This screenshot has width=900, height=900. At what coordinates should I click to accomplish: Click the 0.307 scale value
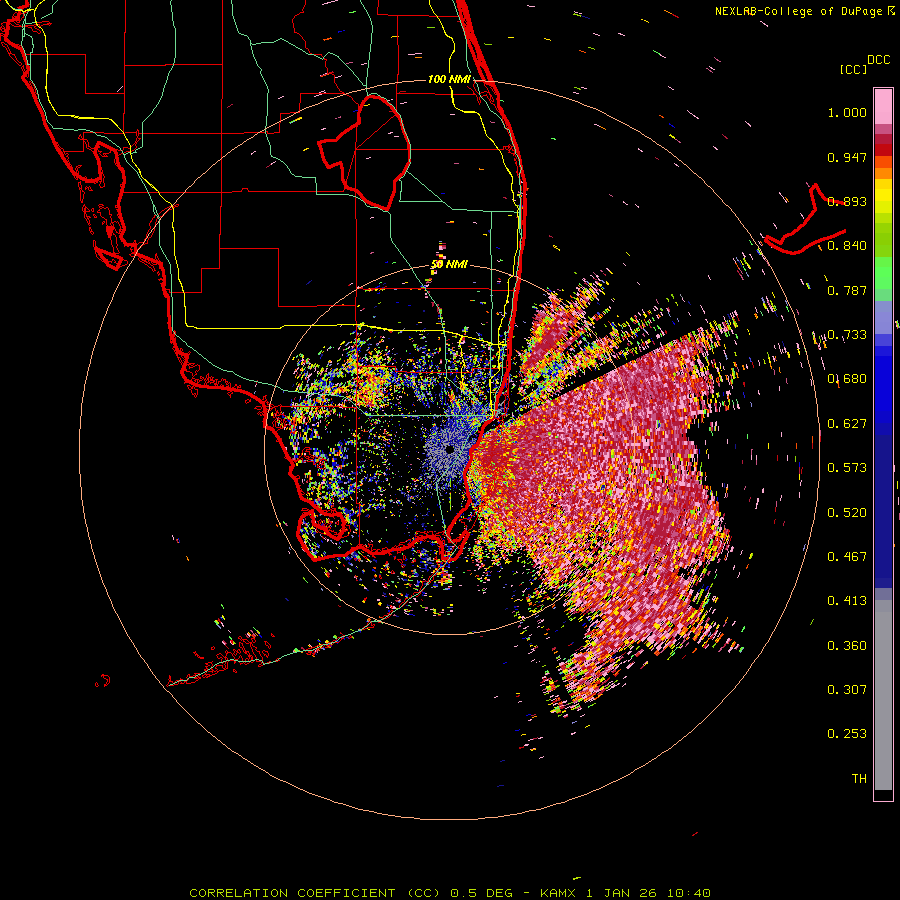pos(847,690)
